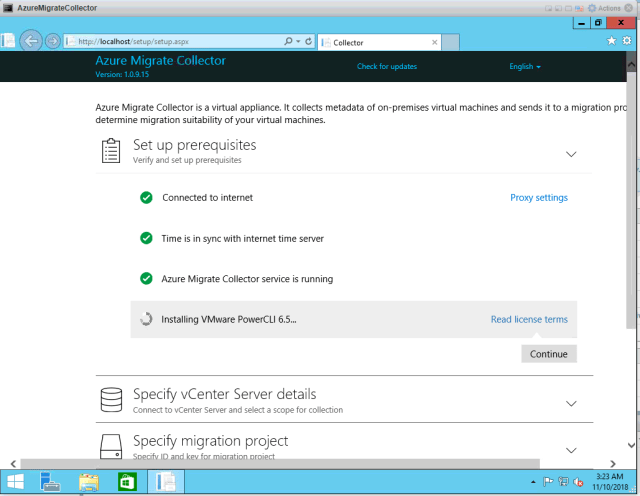640x496 pixels.
Task: Open the Windows Start menu
Action: point(16,482)
